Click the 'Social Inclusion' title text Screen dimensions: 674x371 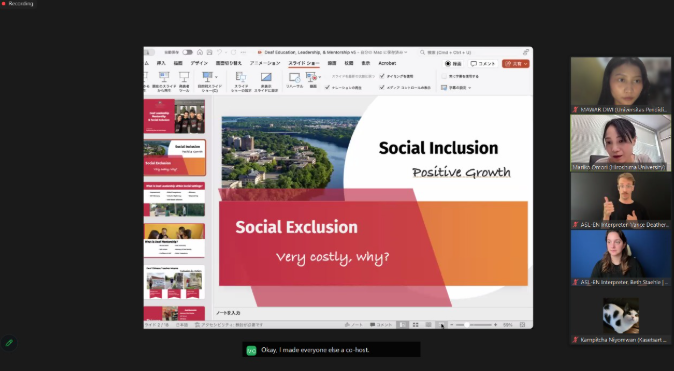[438, 148]
